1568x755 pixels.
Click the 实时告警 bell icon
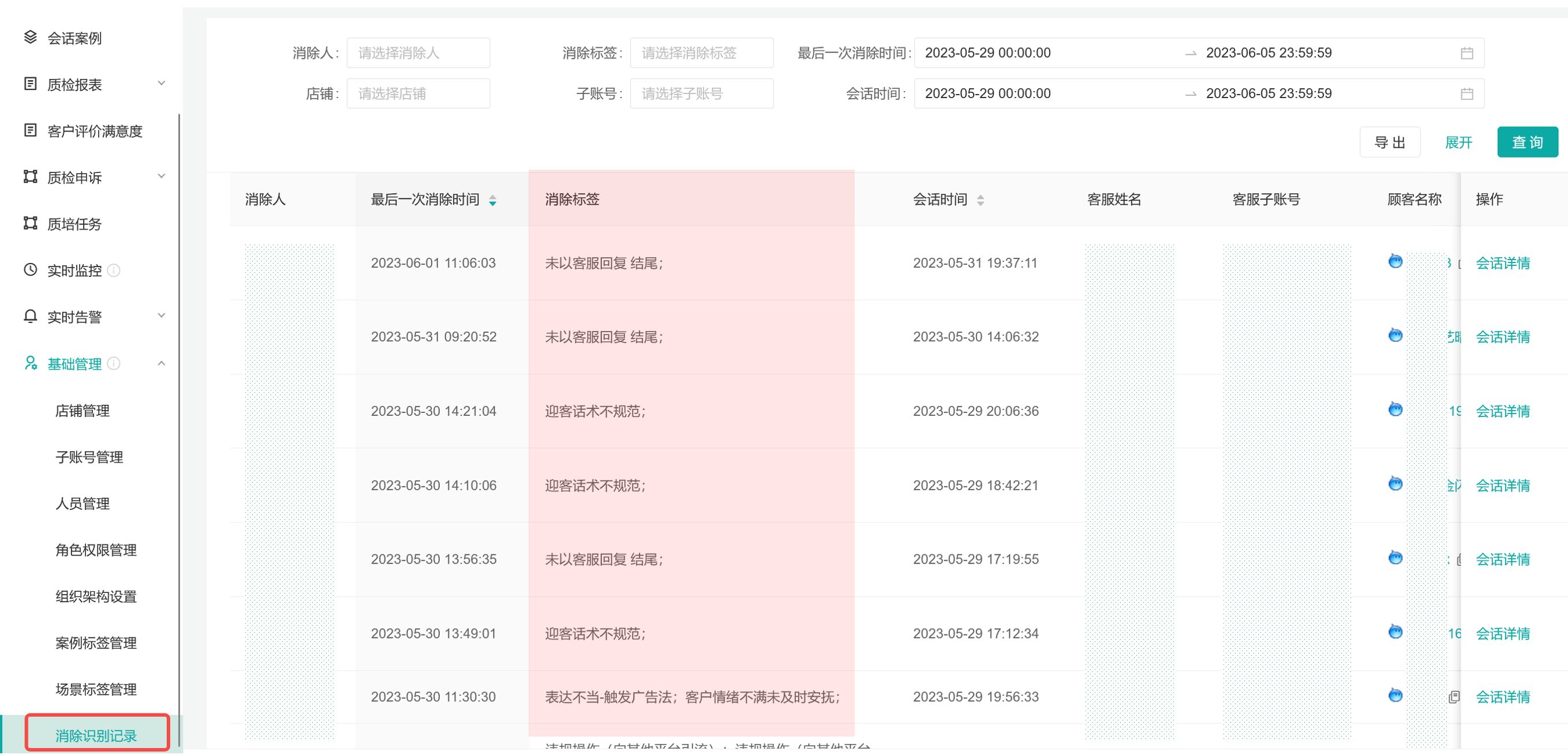(31, 316)
